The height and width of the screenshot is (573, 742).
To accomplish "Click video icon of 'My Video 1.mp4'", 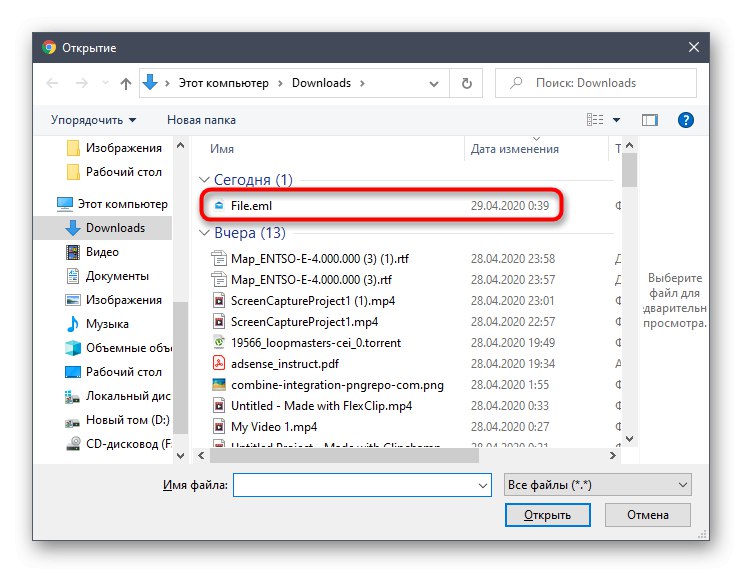I will (x=219, y=426).
